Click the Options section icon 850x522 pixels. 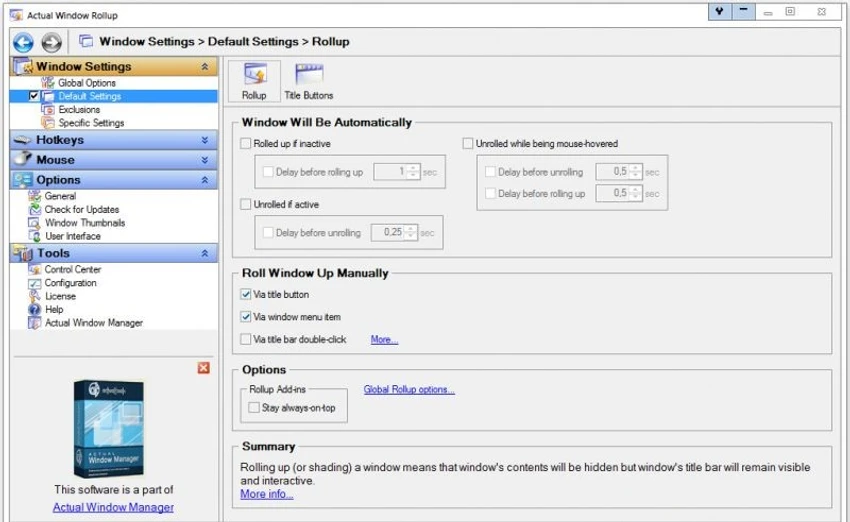(x=23, y=179)
